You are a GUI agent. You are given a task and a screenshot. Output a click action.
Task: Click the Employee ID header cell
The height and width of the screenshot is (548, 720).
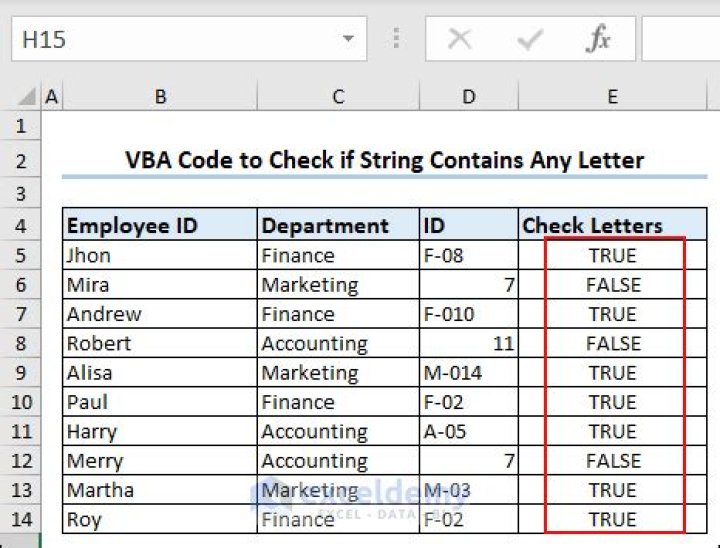(x=160, y=226)
